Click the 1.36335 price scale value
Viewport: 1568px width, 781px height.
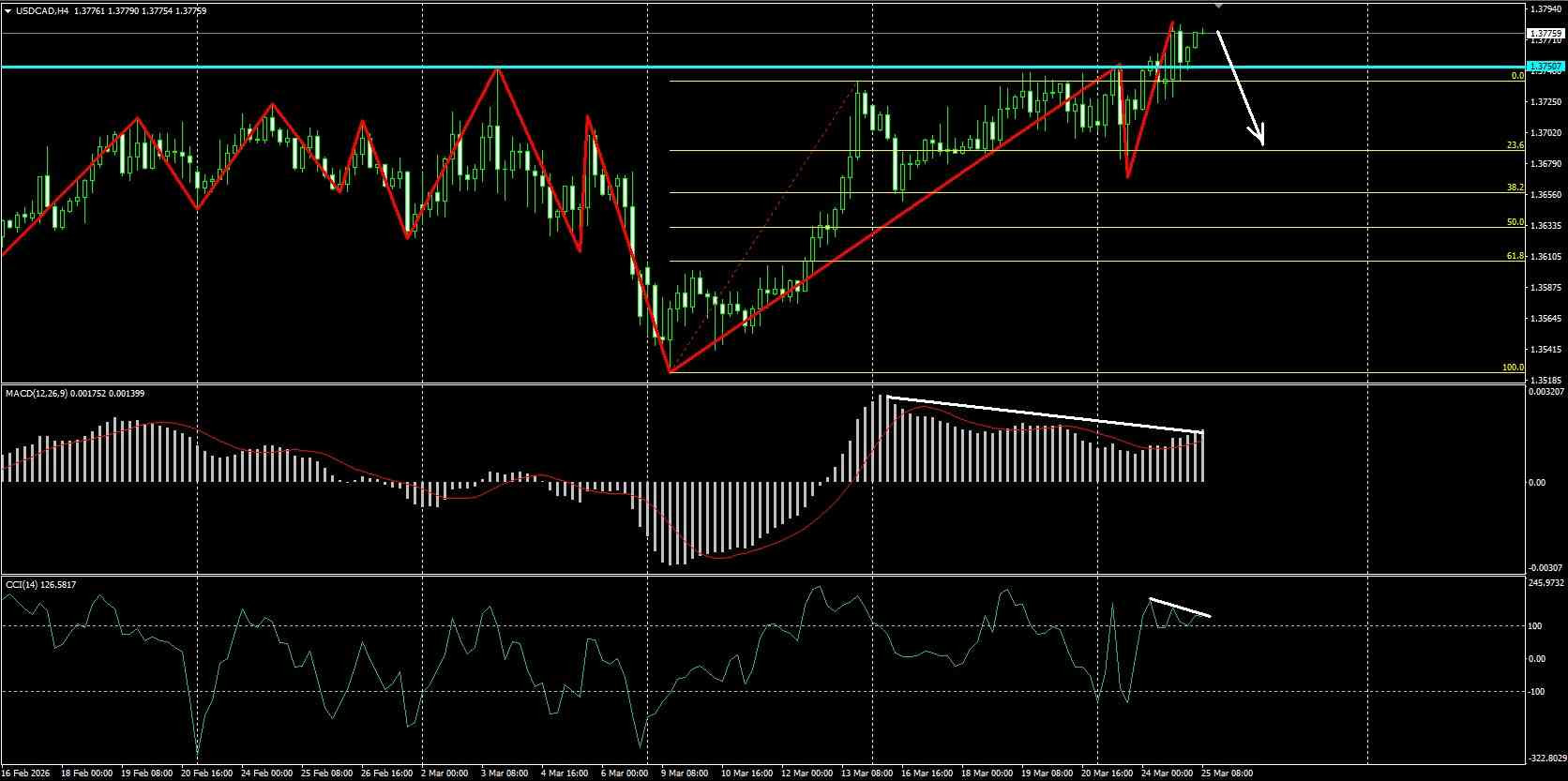pos(1545,226)
